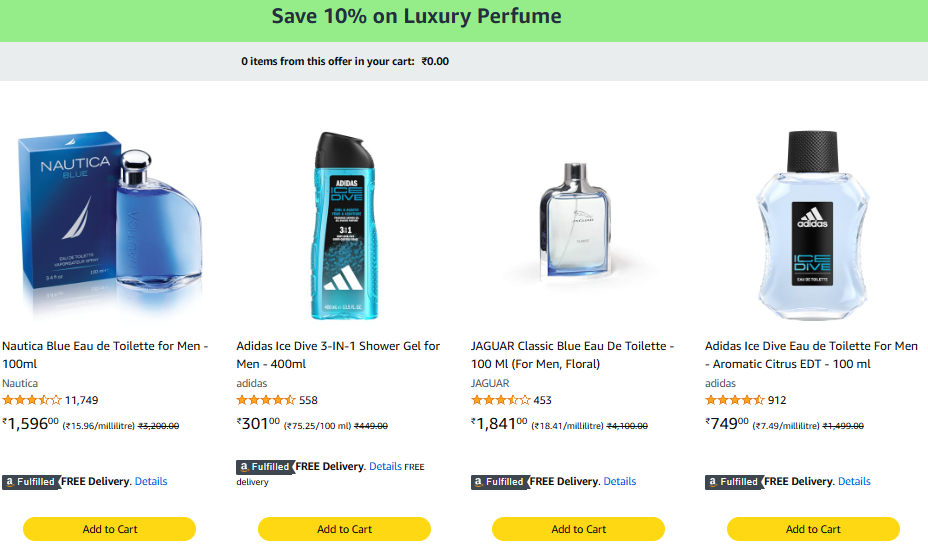The height and width of the screenshot is (552, 928).
Task: Click the Jaguar Classic Blue bottle image
Action: pyautogui.click(x=578, y=225)
